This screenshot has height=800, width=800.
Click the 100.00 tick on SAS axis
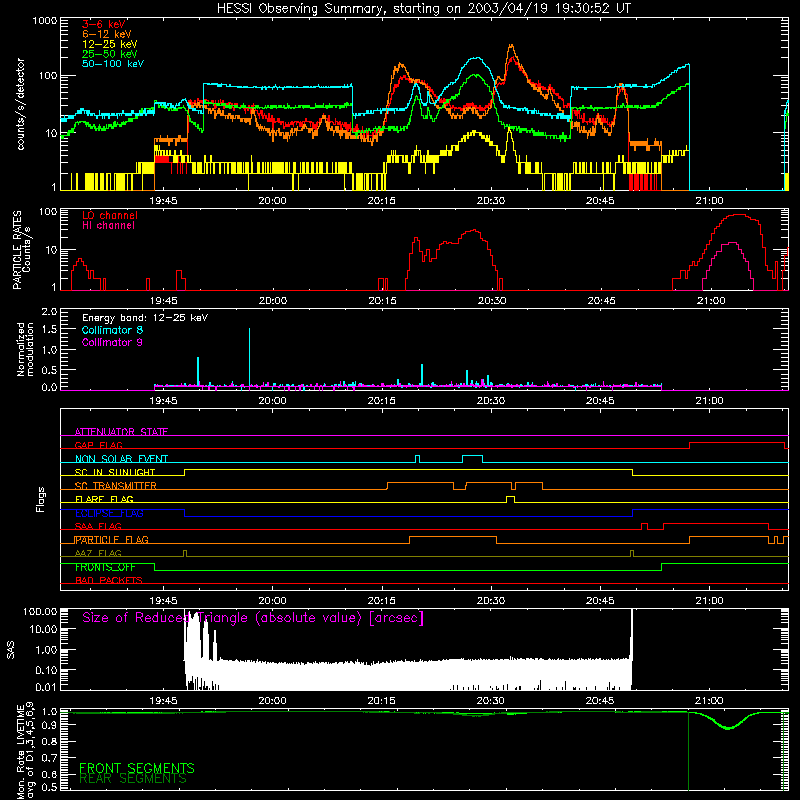coord(40,612)
